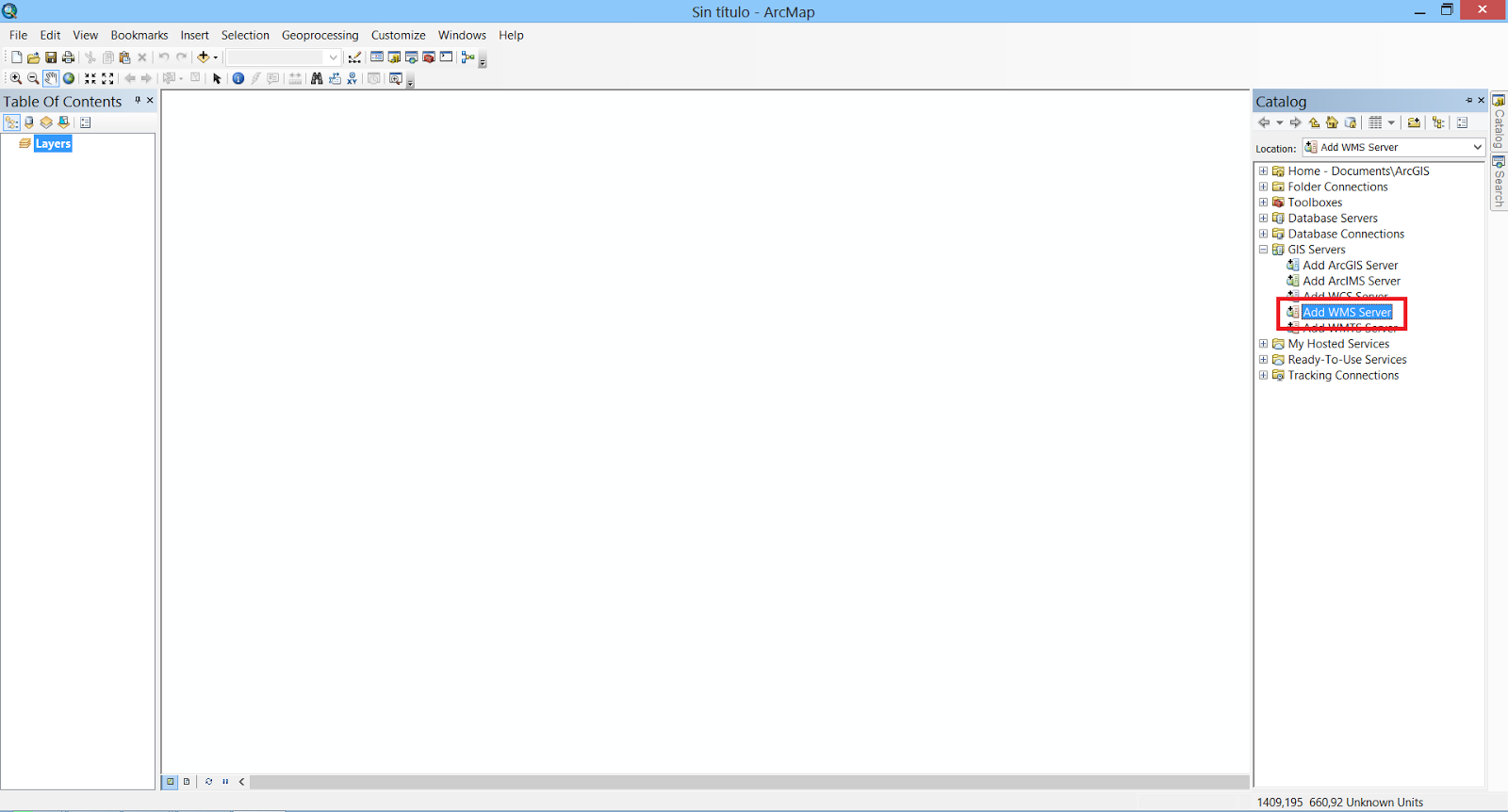Select Ready-To-Use Services item
Image resolution: width=1508 pixels, height=812 pixels.
[x=1347, y=360]
